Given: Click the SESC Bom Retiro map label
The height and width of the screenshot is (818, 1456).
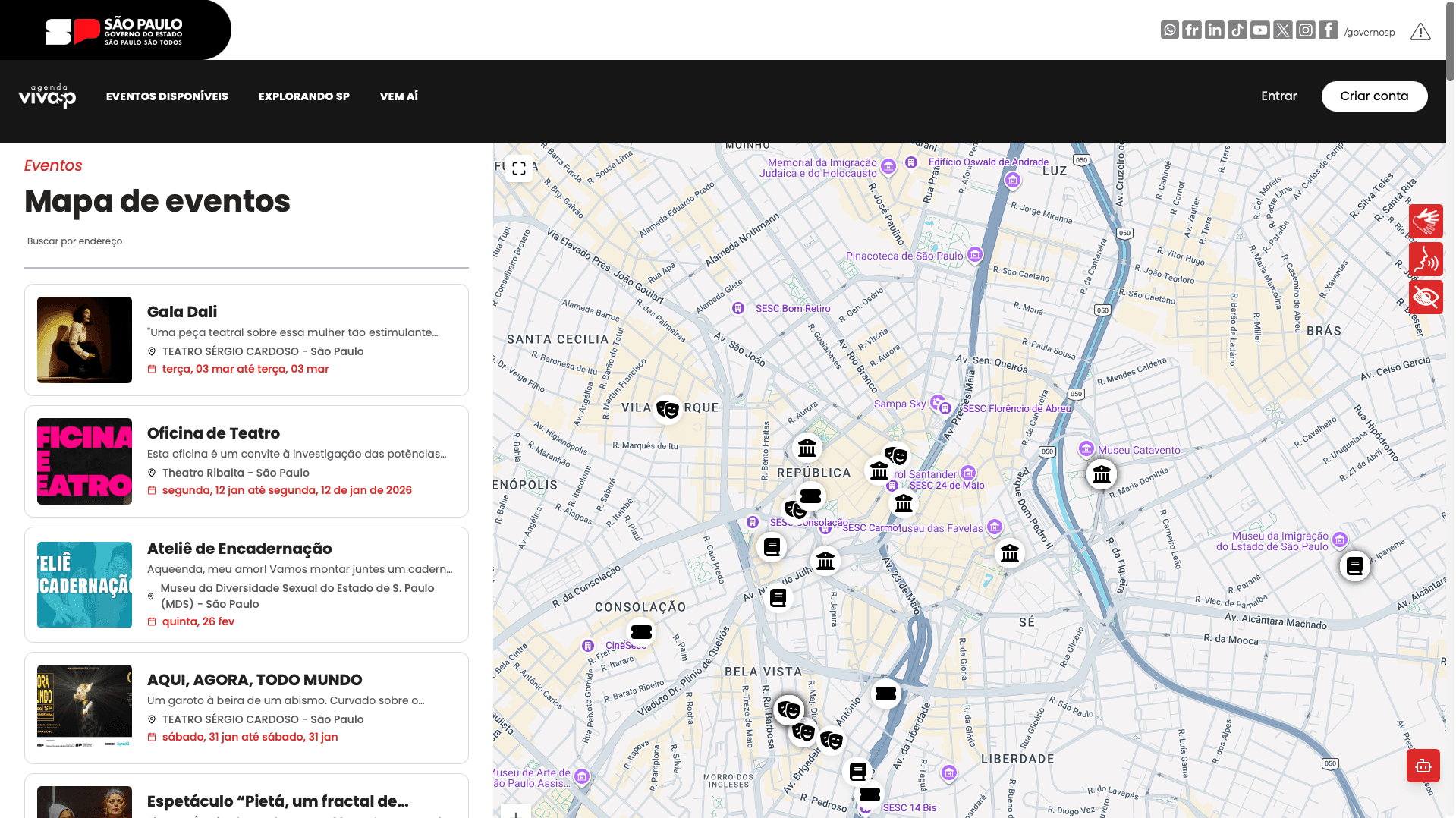Looking at the screenshot, I should pos(793,309).
